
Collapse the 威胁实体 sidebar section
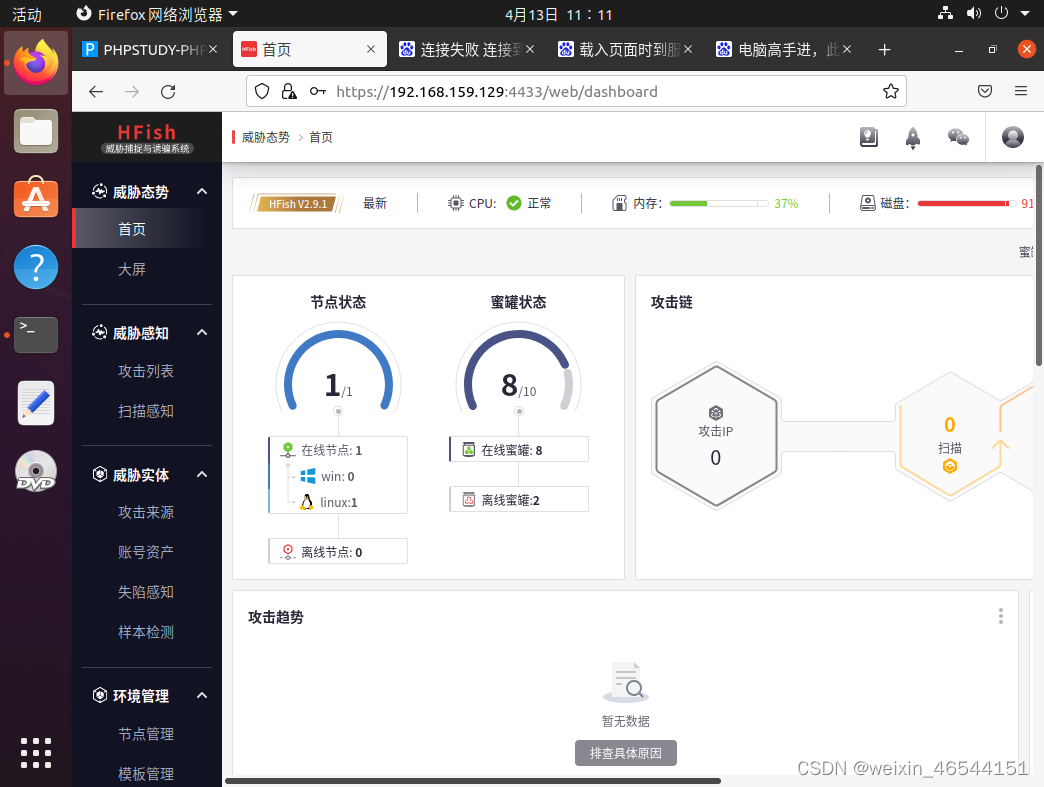point(202,474)
